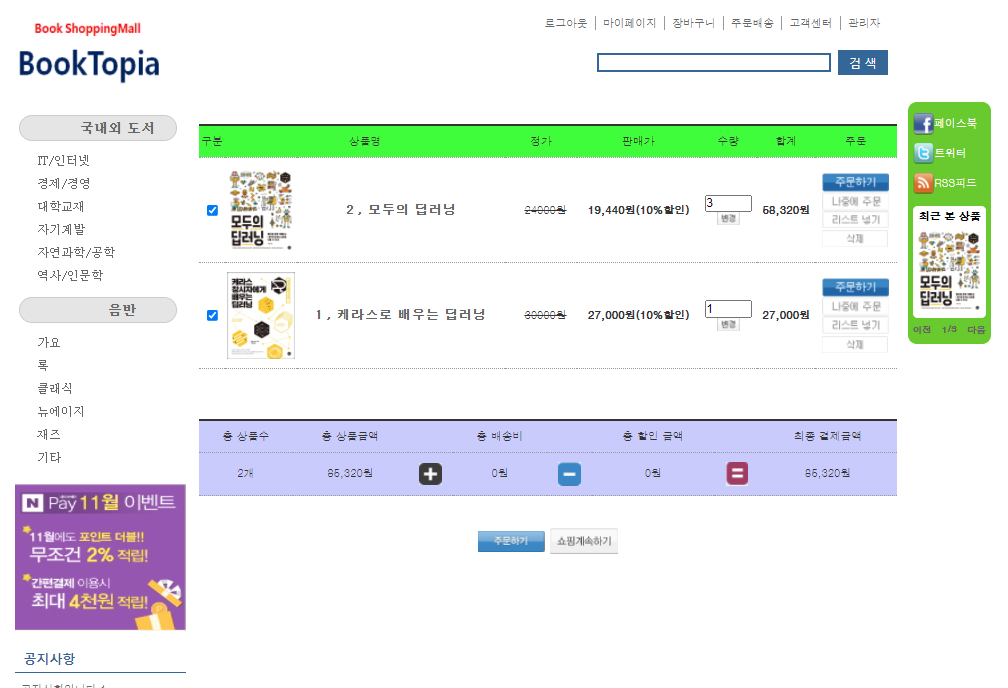This screenshot has height=688, width=1008.
Task: Click the 음반 category header
Action: click(x=98, y=310)
